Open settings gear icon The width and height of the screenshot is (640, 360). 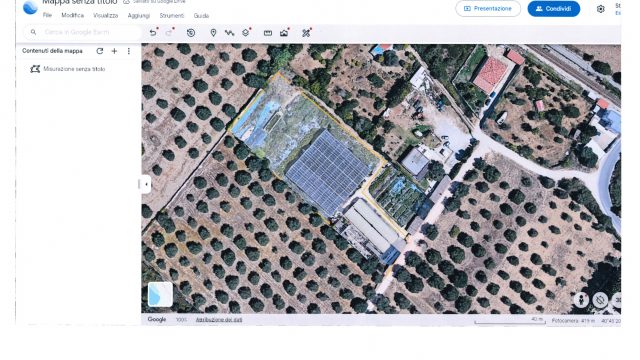tap(600, 9)
